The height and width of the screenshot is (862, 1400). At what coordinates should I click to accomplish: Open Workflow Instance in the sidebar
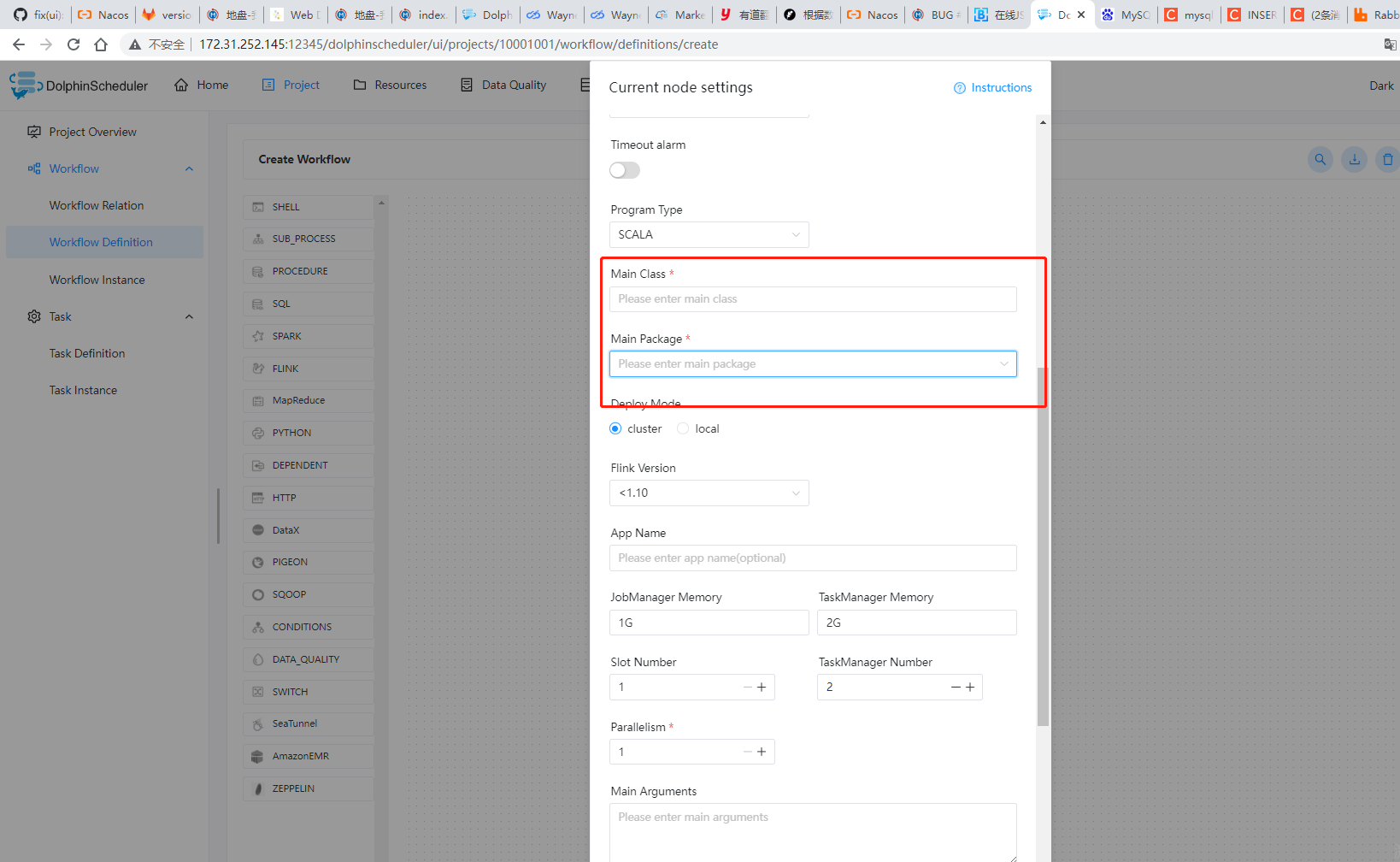[97, 279]
